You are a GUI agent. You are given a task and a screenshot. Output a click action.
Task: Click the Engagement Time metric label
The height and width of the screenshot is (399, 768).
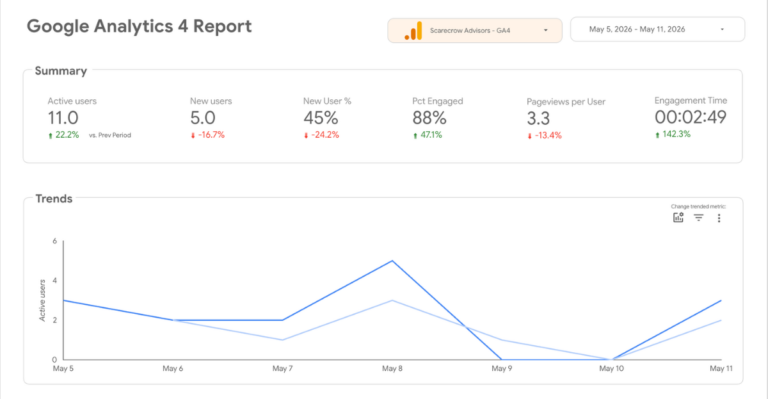click(691, 100)
